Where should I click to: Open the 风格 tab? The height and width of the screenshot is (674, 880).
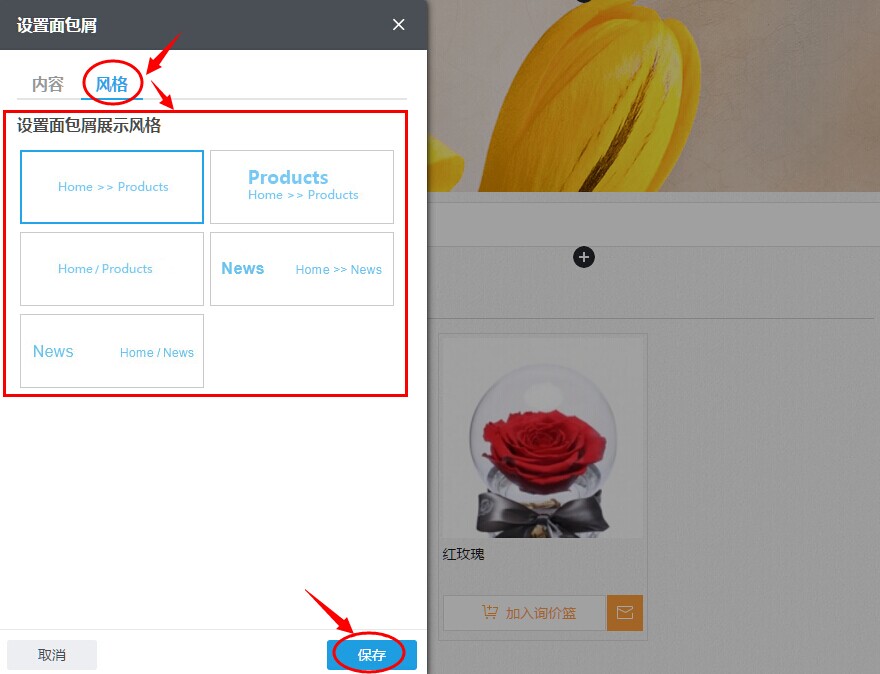pyautogui.click(x=112, y=85)
